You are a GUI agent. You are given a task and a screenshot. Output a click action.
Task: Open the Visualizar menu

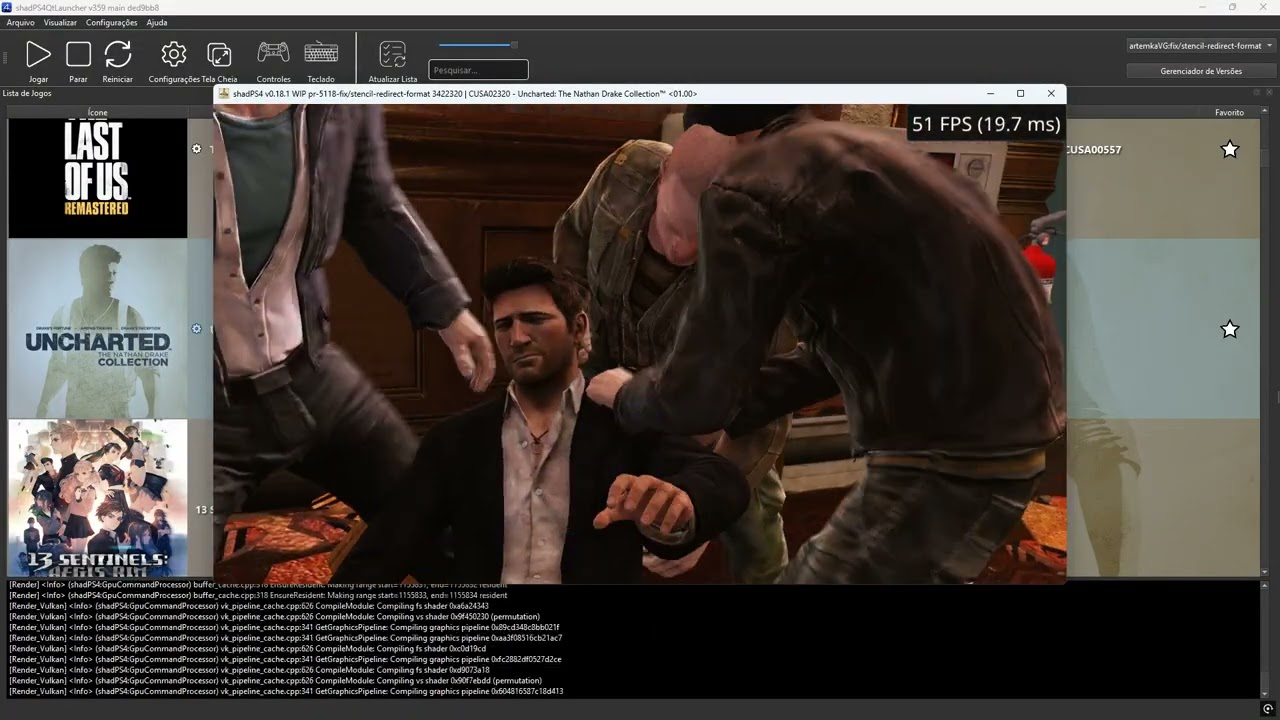coord(60,22)
